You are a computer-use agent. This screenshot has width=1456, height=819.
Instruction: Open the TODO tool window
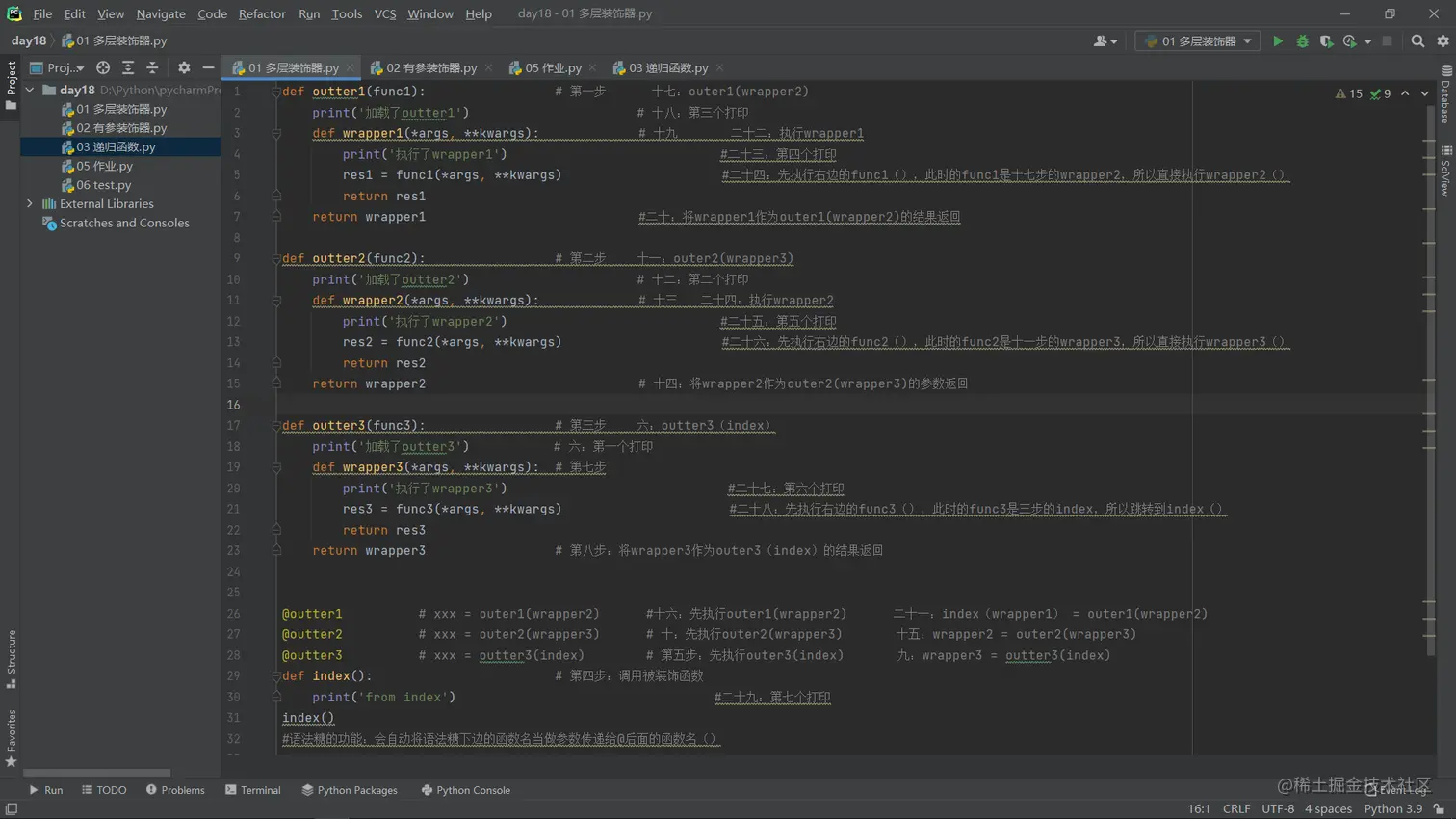pyautogui.click(x=104, y=790)
